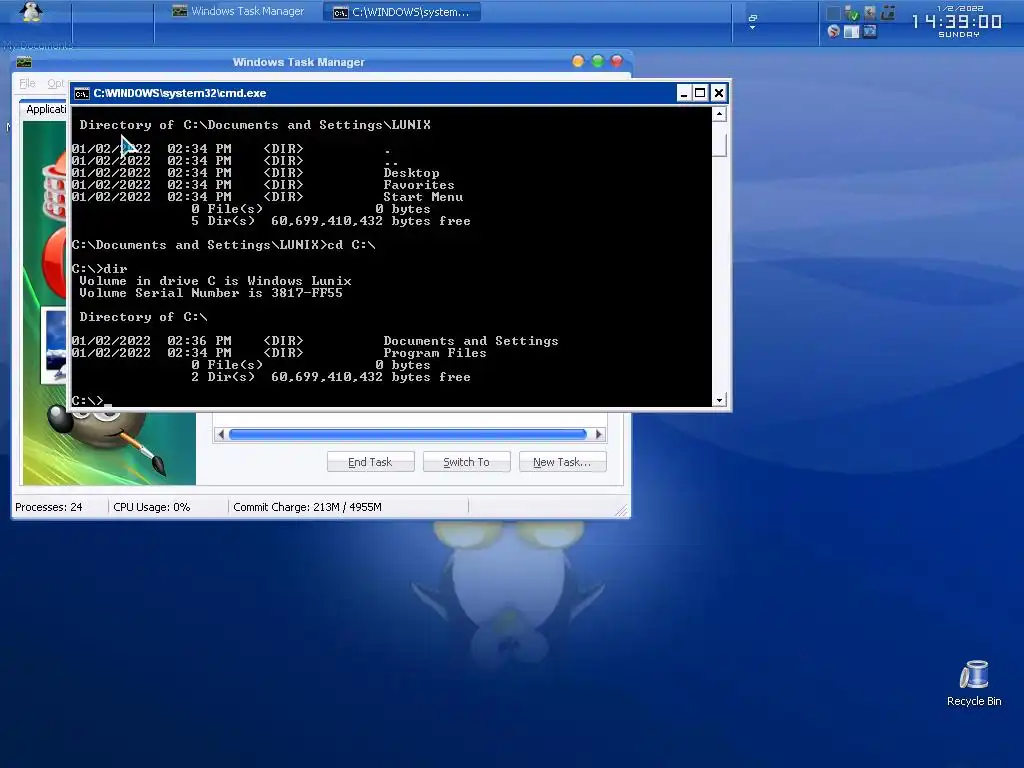Click 'Commit Charge: 213M / 4955M' status entry
The image size is (1024, 768).
(307, 507)
